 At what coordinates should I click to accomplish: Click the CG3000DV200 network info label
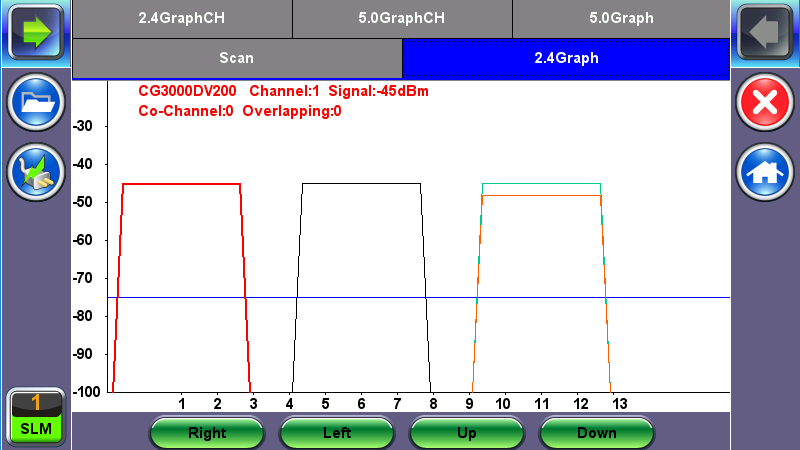[x=187, y=91]
